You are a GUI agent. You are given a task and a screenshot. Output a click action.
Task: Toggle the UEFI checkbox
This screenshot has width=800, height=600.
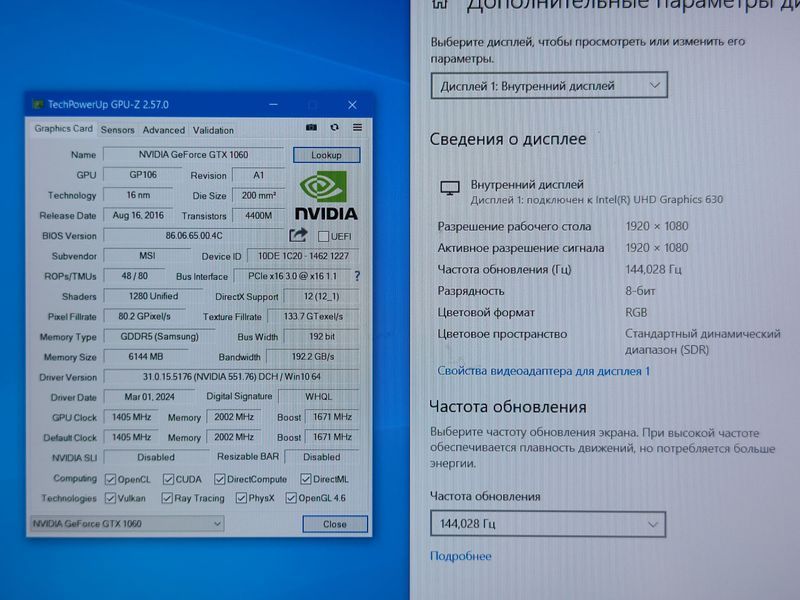tap(323, 236)
